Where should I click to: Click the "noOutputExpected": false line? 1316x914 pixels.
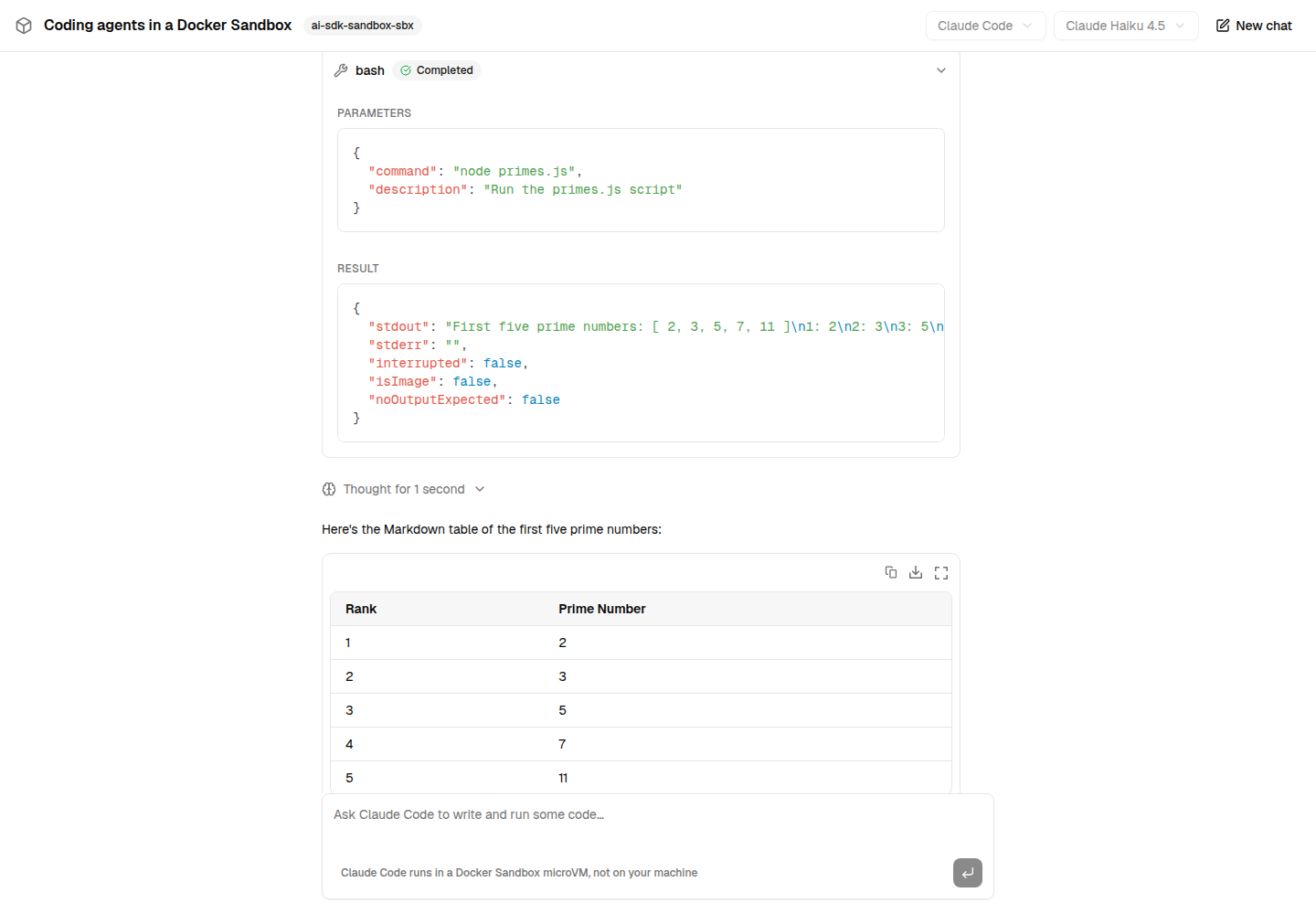[x=464, y=399]
